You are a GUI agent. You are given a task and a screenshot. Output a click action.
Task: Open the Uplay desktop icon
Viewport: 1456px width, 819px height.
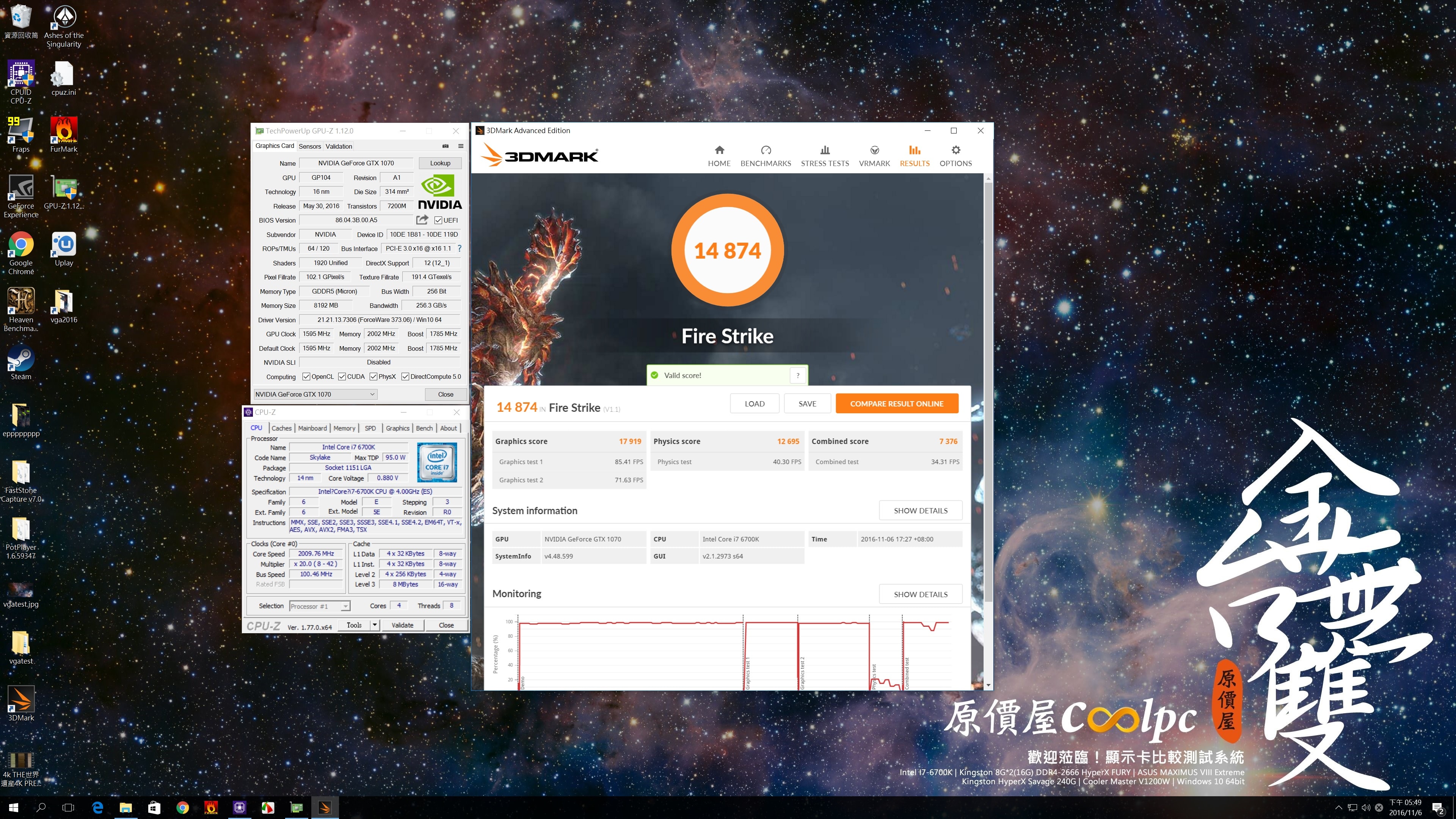tap(64, 249)
